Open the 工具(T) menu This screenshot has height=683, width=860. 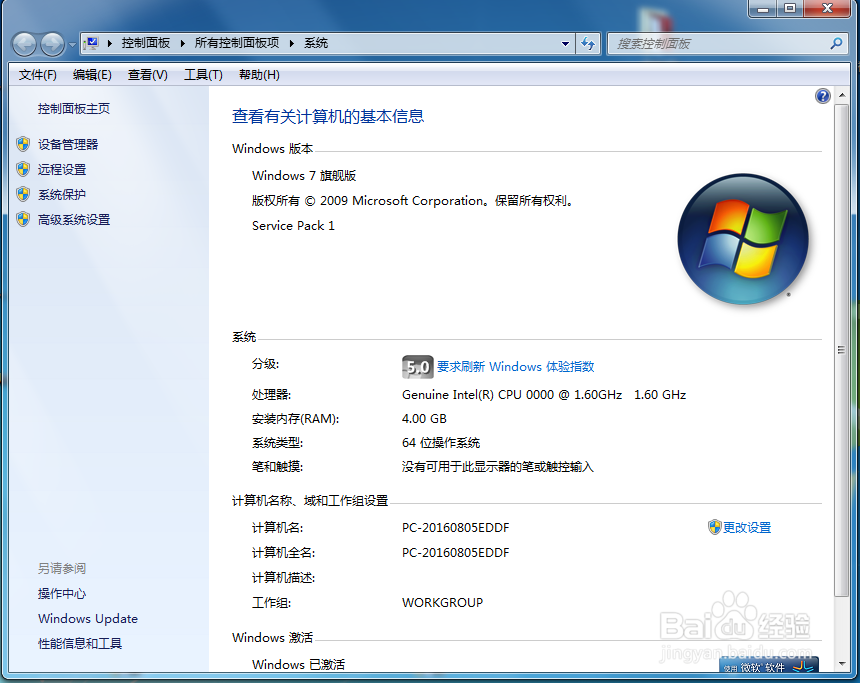pyautogui.click(x=203, y=75)
